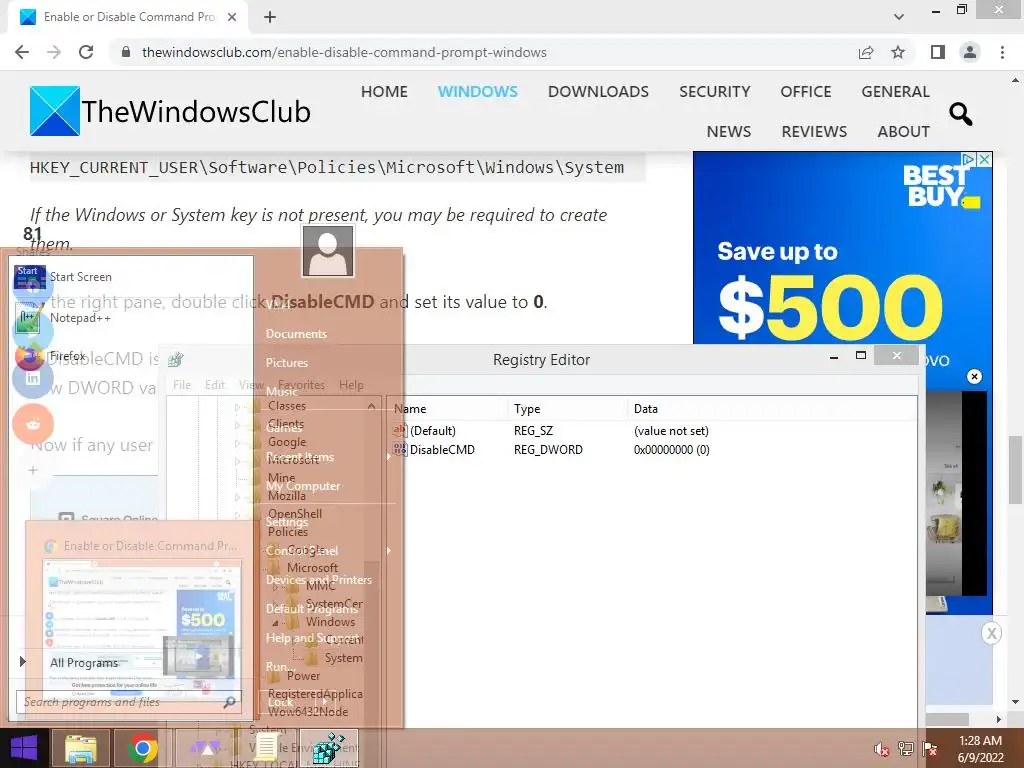
Task: Open the OFFICE nav item
Action: [806, 91]
